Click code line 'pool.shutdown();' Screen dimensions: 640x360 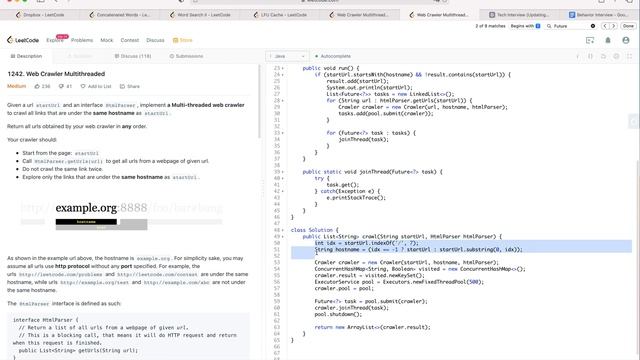coord(338,314)
